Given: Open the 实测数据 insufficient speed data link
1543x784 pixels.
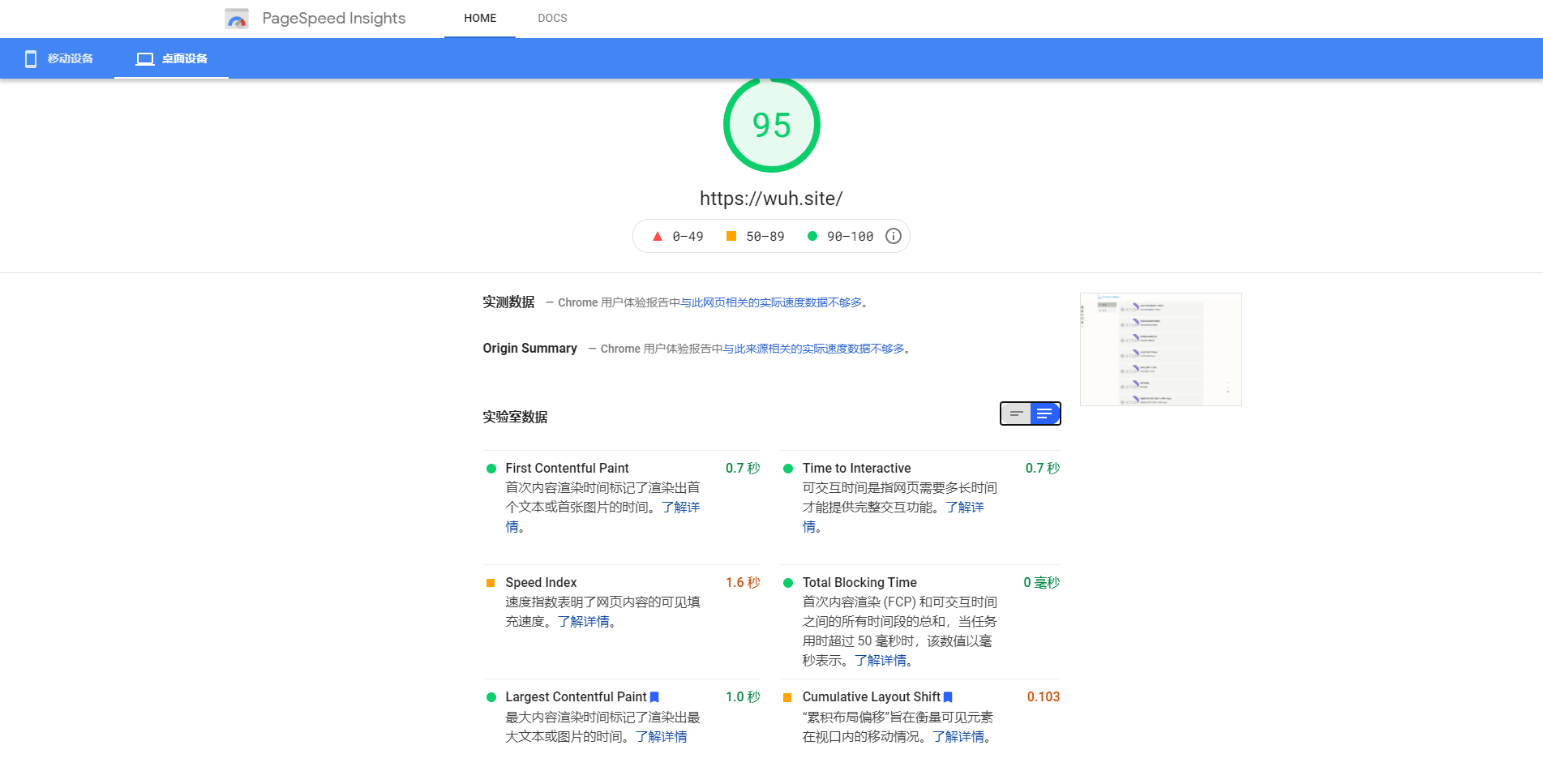Looking at the screenshot, I should click(x=770, y=302).
